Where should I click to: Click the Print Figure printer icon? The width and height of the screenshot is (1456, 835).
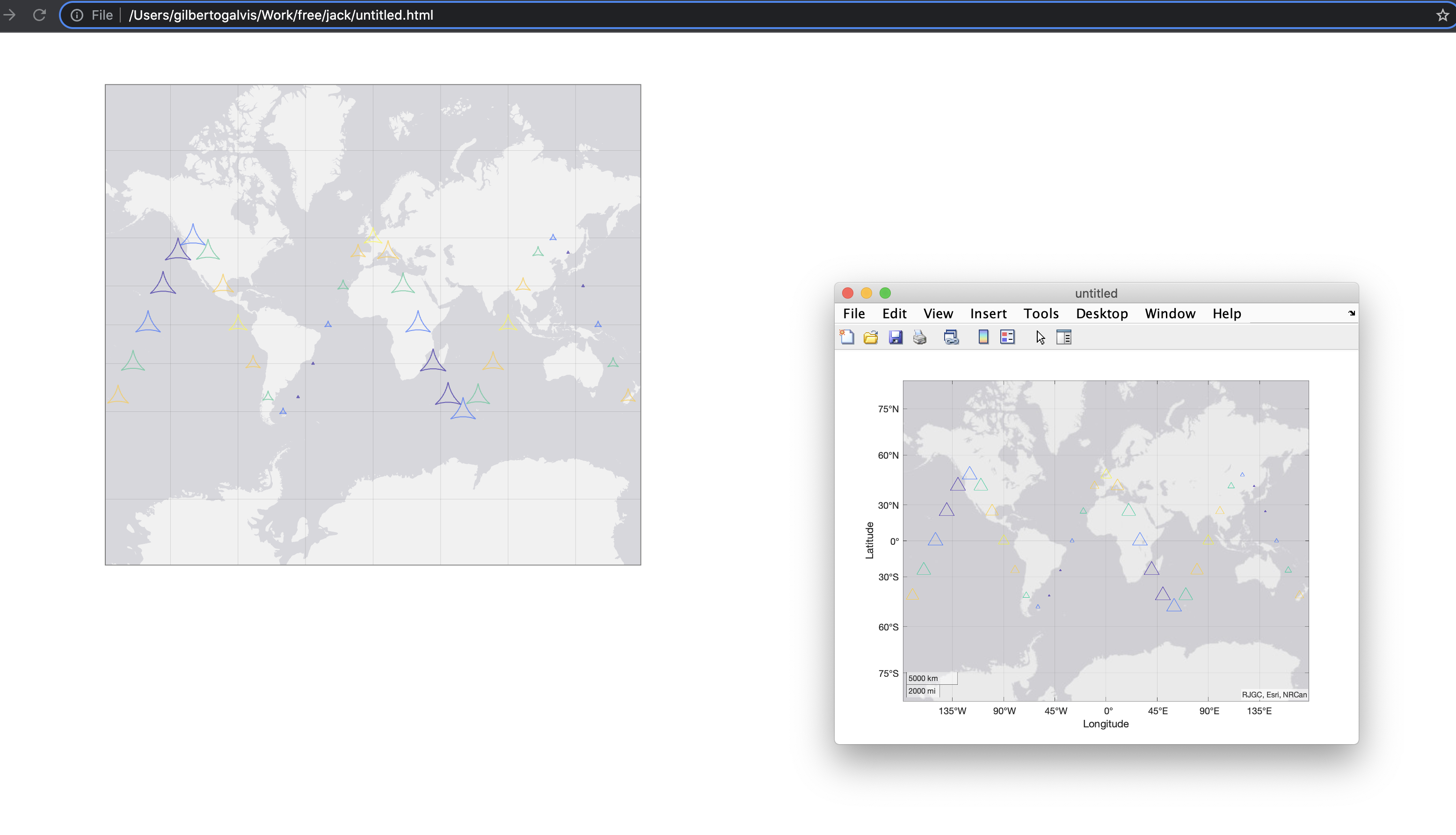pos(919,337)
